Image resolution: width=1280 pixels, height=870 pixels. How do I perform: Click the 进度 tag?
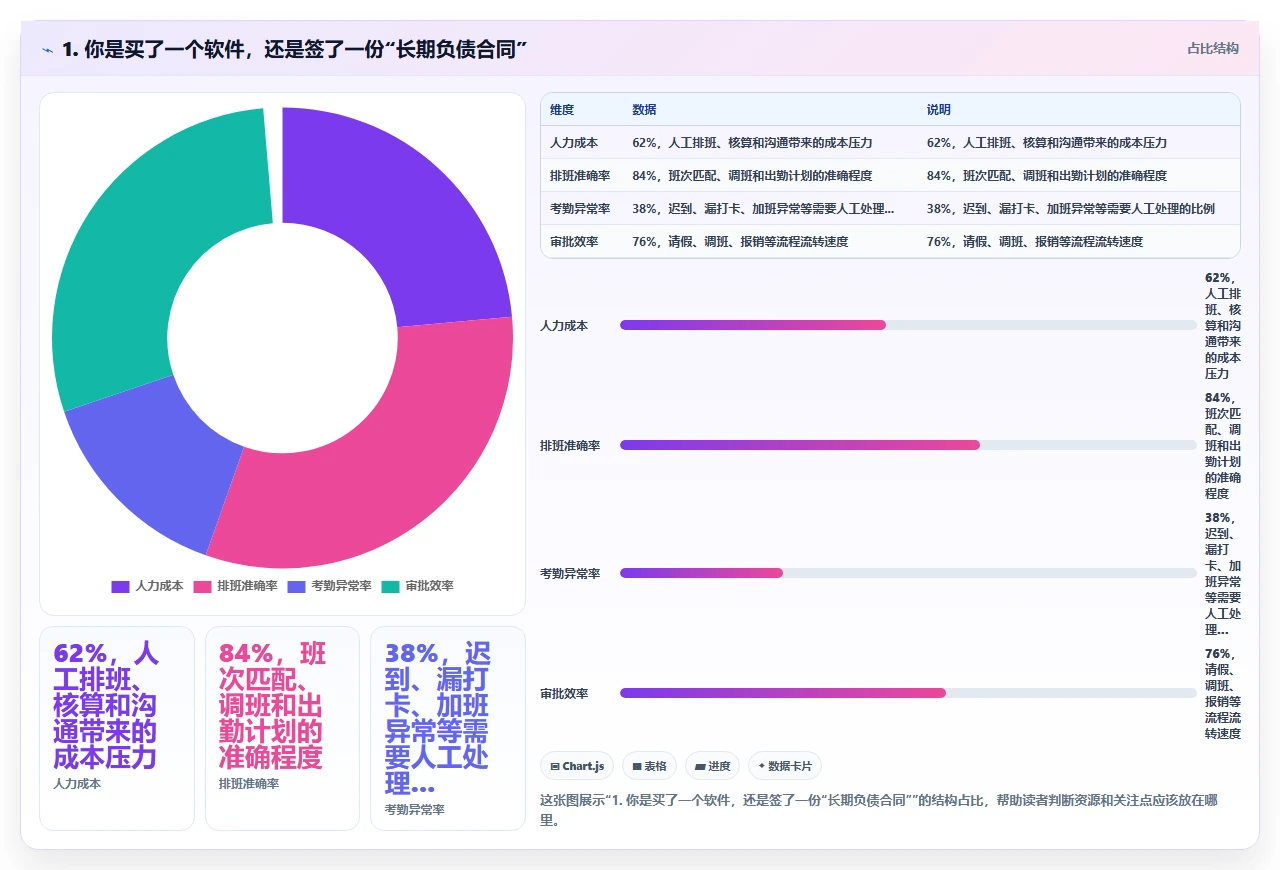(x=712, y=766)
